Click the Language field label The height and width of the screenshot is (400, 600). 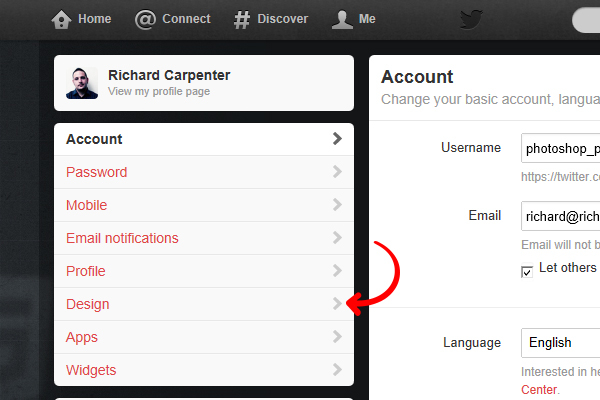pos(472,343)
